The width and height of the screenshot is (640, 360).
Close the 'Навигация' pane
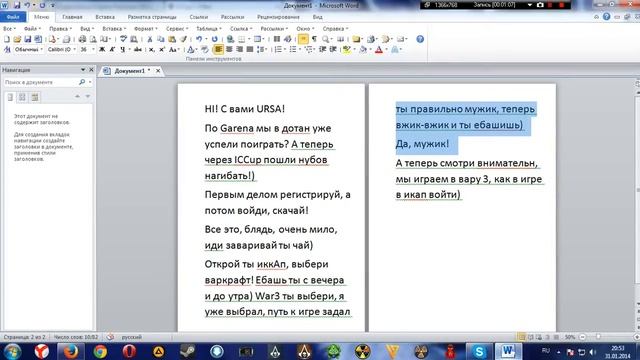(91, 70)
